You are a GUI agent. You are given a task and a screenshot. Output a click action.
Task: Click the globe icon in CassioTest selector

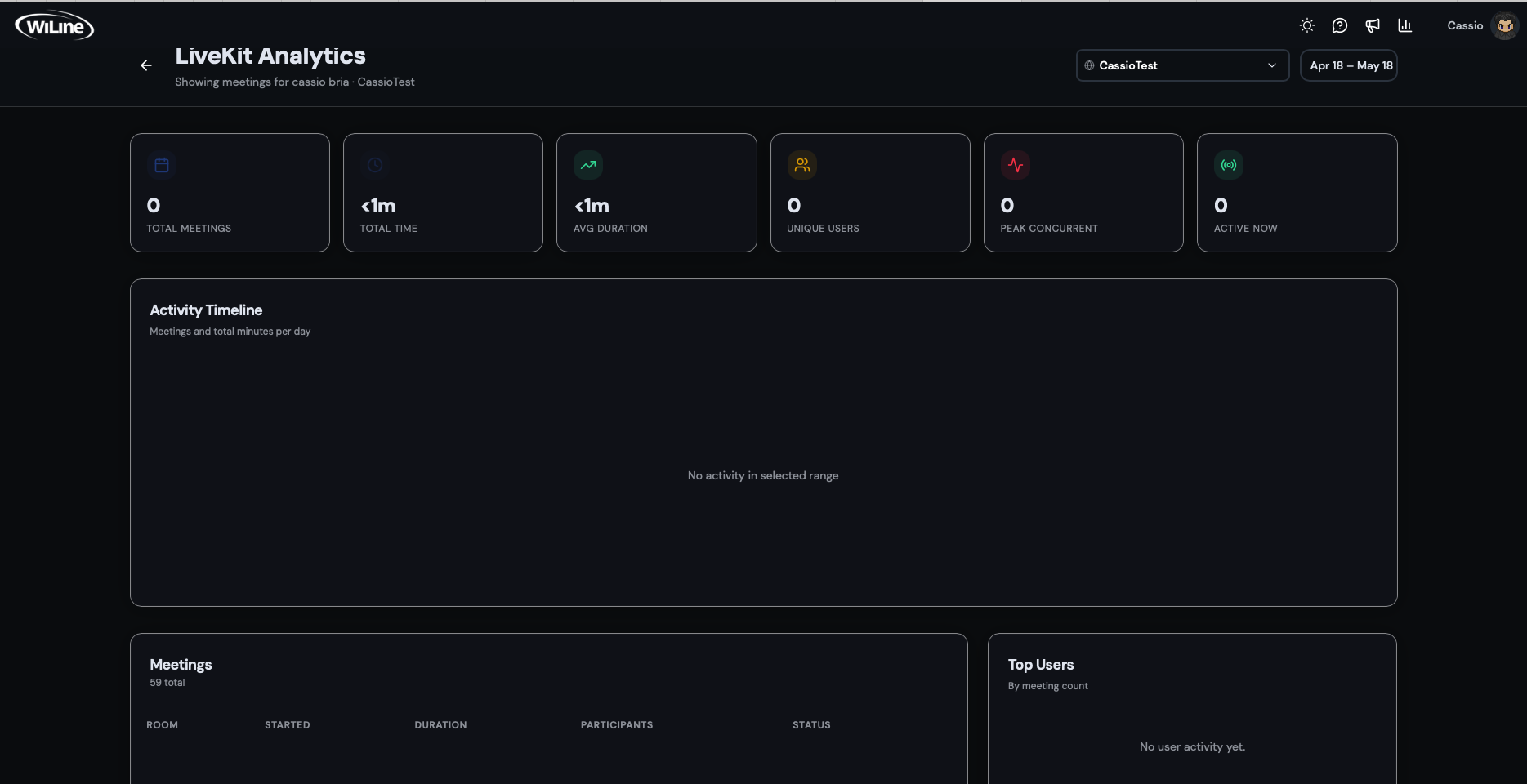click(1089, 65)
